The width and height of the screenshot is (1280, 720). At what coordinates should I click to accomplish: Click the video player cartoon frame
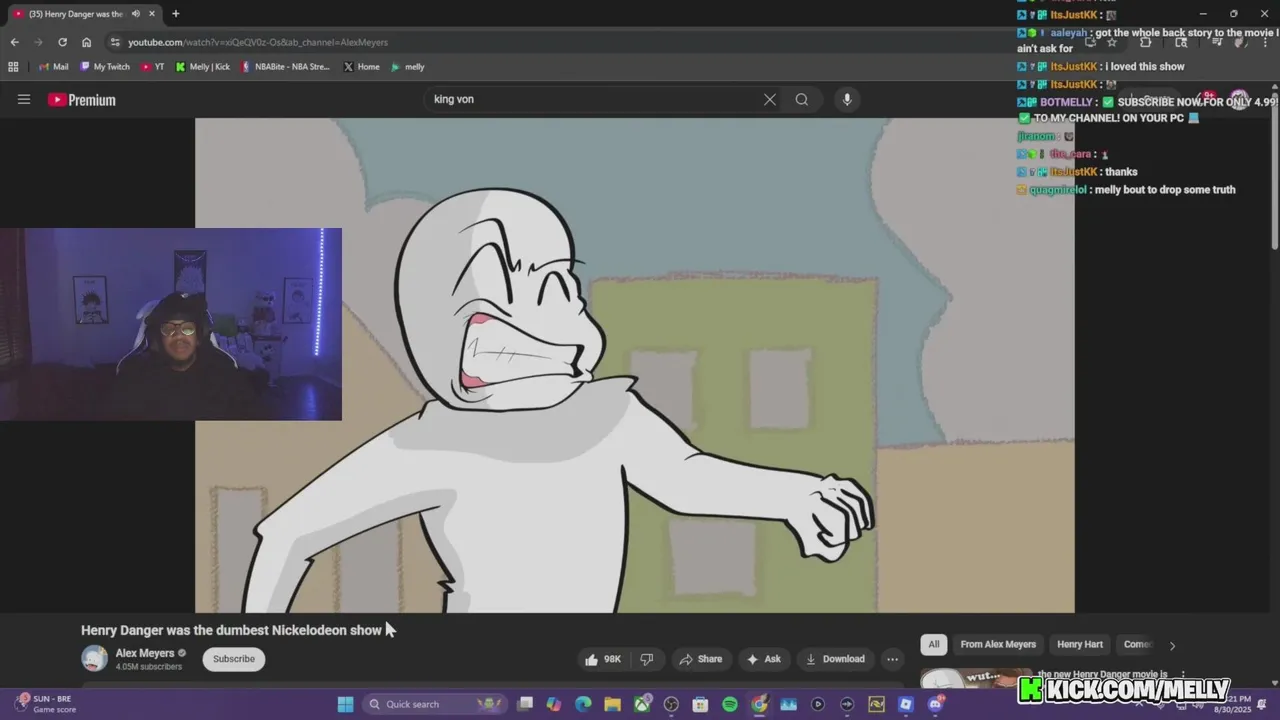pyautogui.click(x=634, y=365)
